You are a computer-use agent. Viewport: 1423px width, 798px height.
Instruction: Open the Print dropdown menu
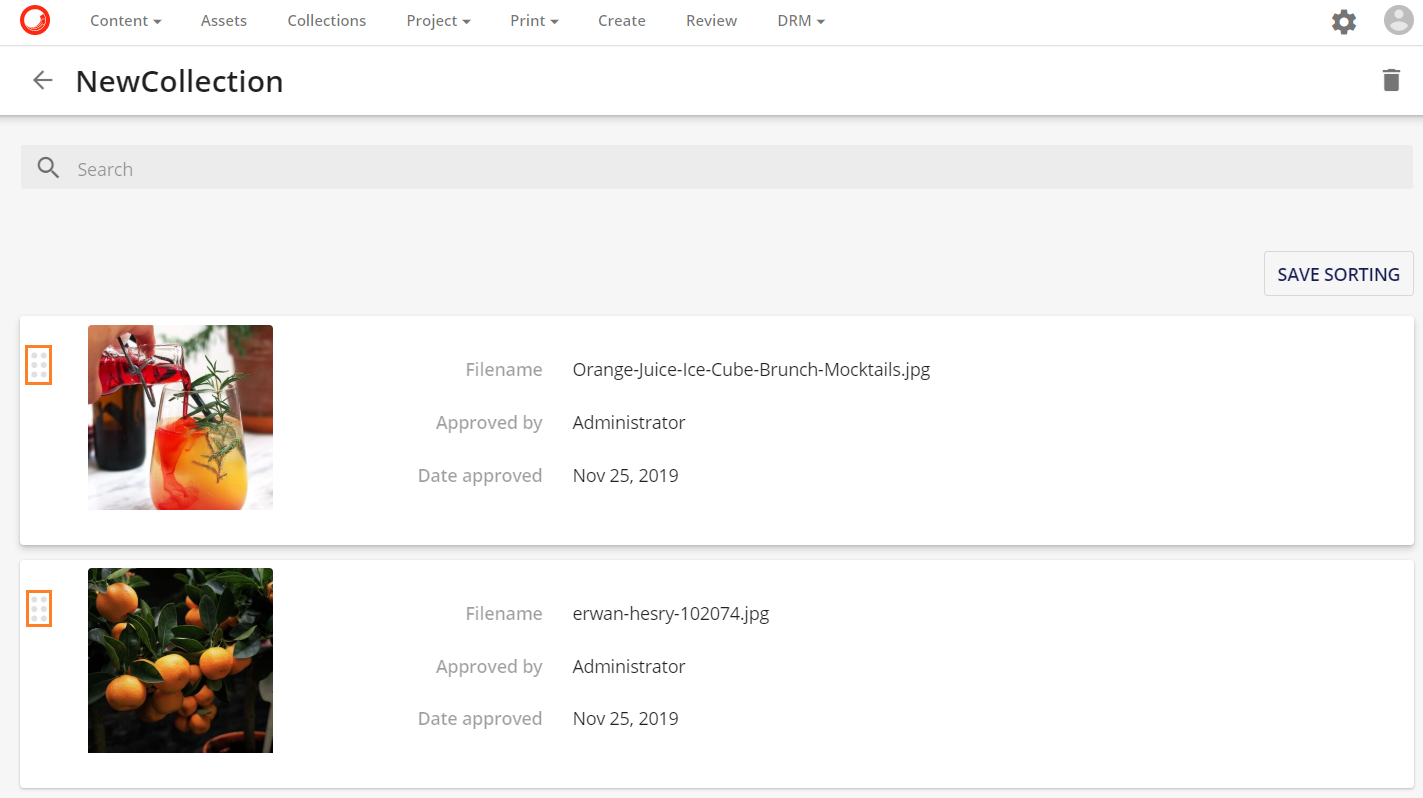pyautogui.click(x=533, y=20)
